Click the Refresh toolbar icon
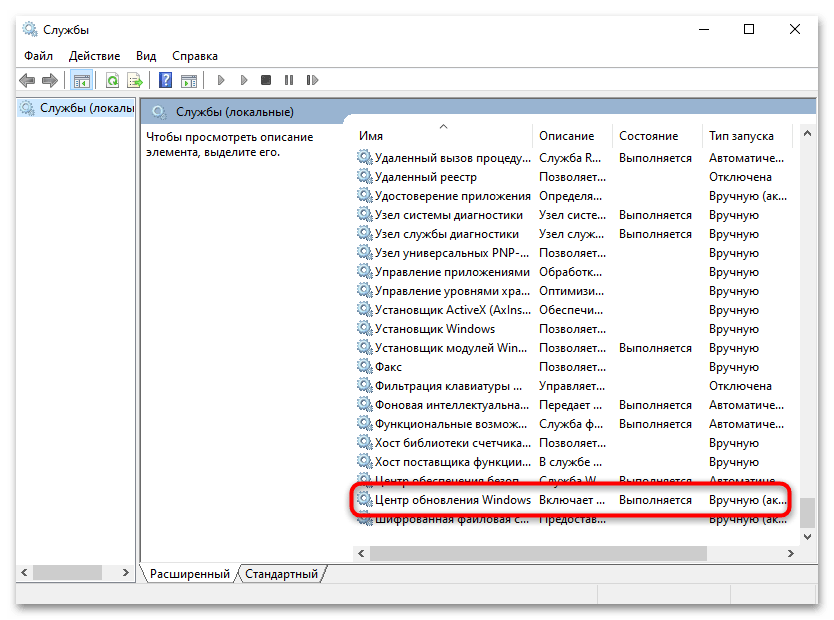 point(110,80)
